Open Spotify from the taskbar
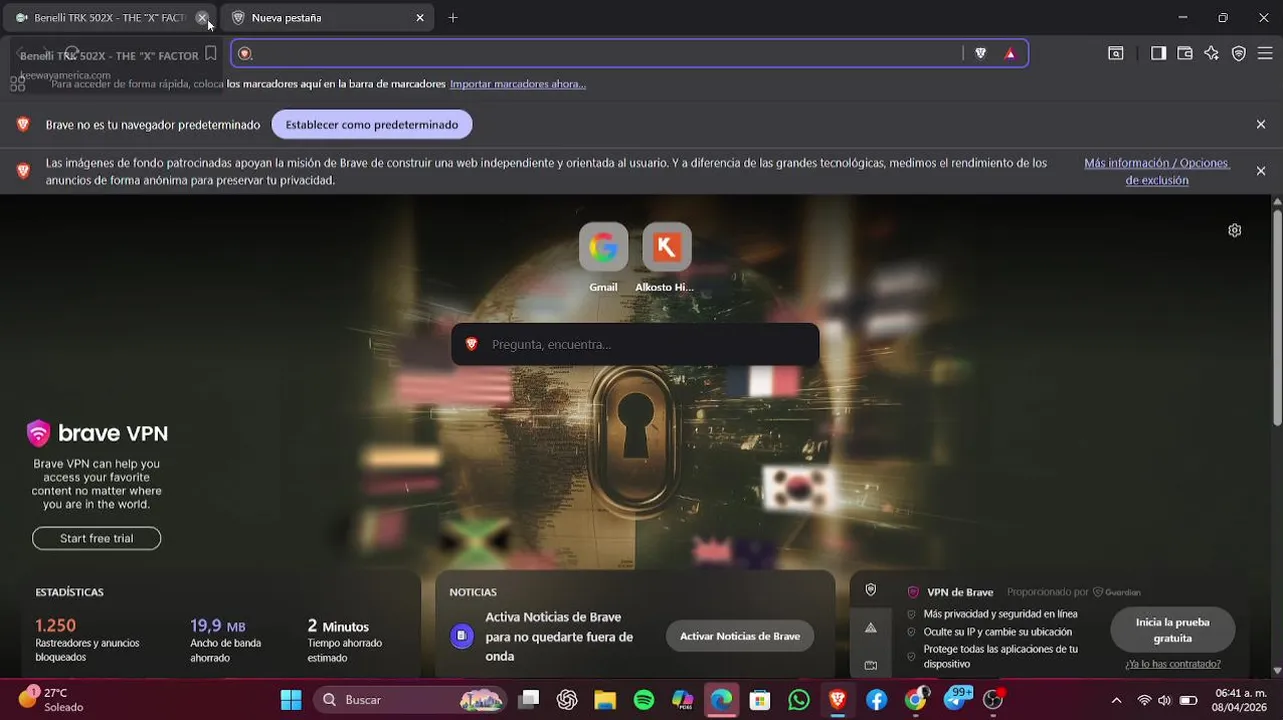The width and height of the screenshot is (1283, 720). 644,700
